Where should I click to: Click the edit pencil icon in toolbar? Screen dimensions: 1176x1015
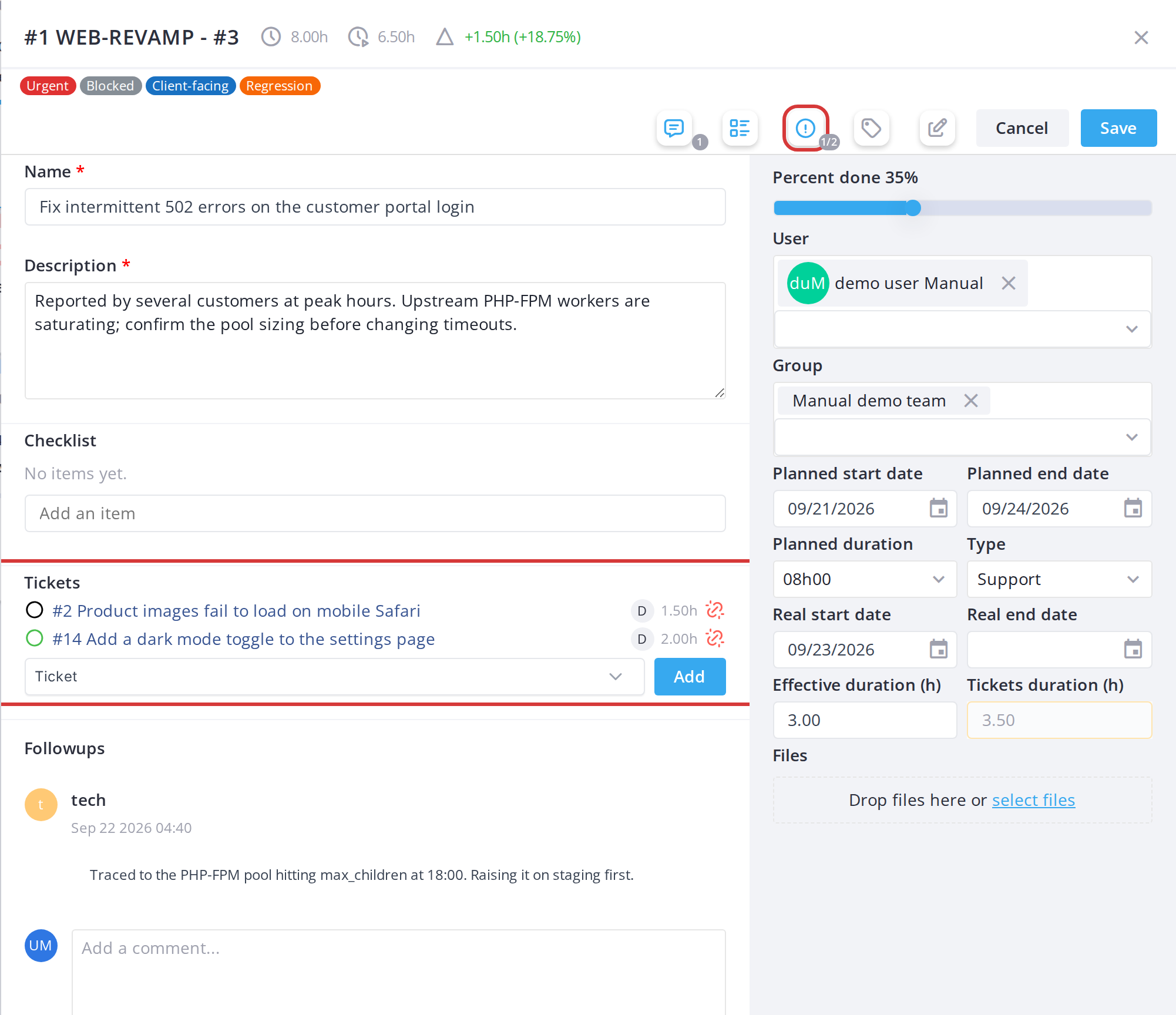[937, 128]
